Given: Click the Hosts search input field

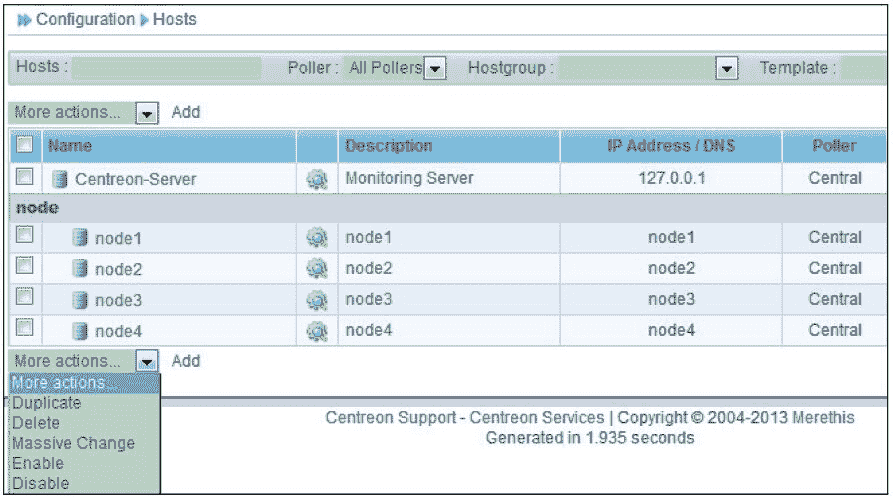Looking at the screenshot, I should pyautogui.click(x=166, y=68).
